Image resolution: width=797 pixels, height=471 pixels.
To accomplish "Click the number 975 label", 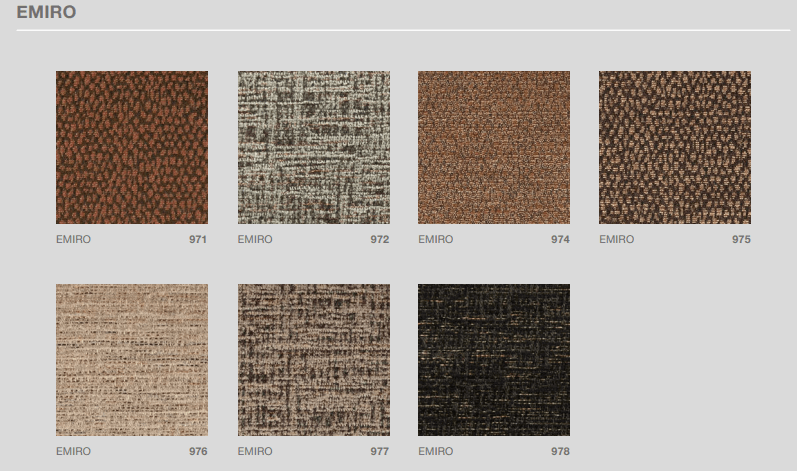I will pos(741,239).
